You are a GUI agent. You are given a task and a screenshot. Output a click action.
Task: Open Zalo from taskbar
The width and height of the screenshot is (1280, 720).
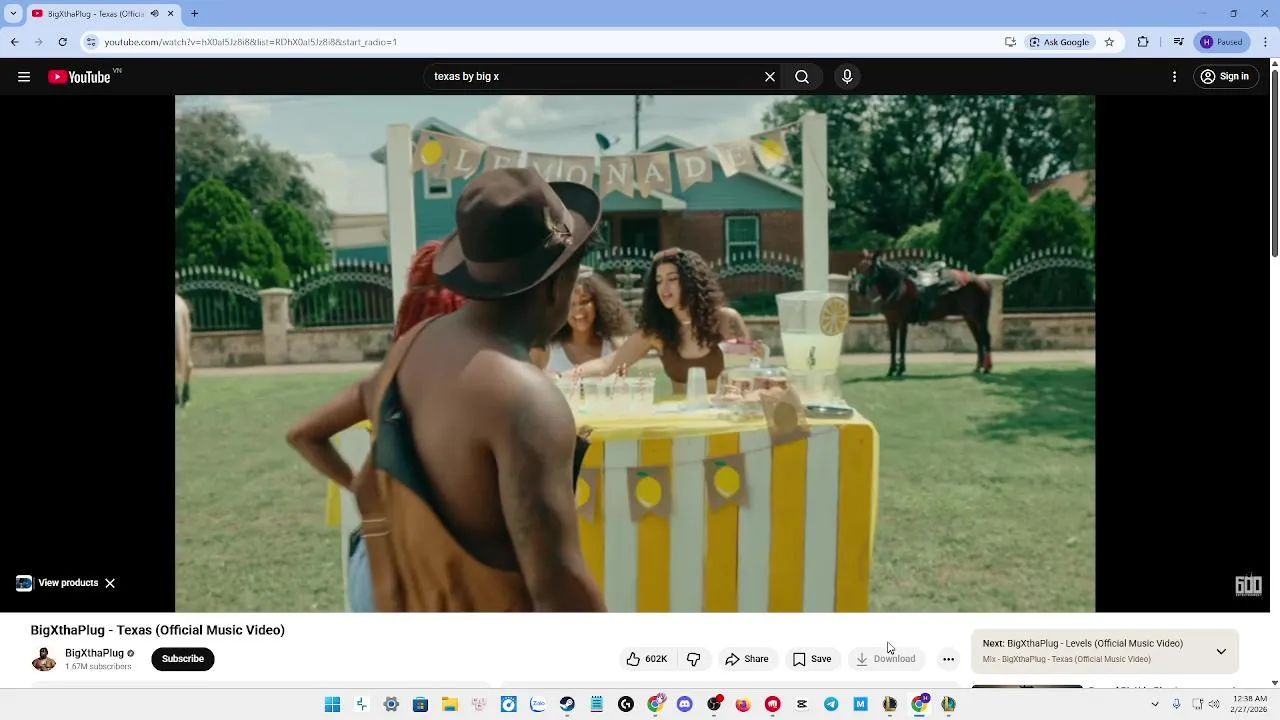(x=538, y=704)
